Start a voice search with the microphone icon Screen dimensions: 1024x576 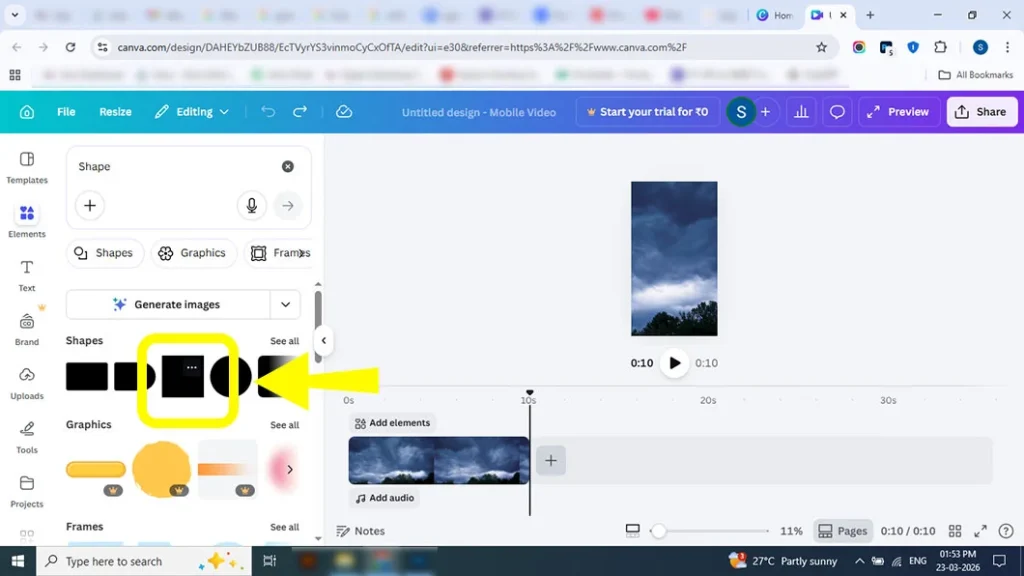[x=251, y=205]
